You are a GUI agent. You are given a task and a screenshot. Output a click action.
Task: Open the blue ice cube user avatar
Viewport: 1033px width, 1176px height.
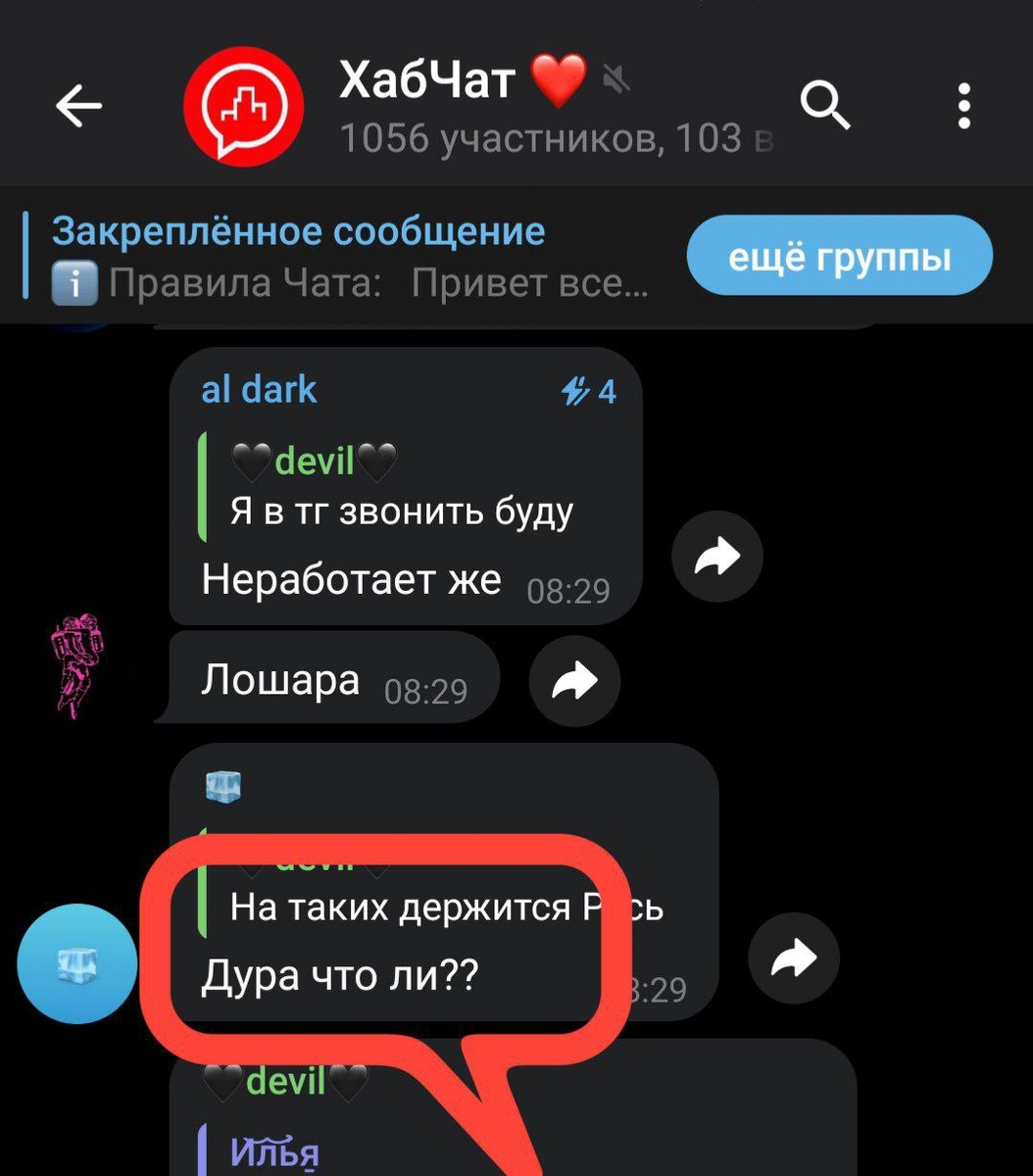click(x=77, y=963)
